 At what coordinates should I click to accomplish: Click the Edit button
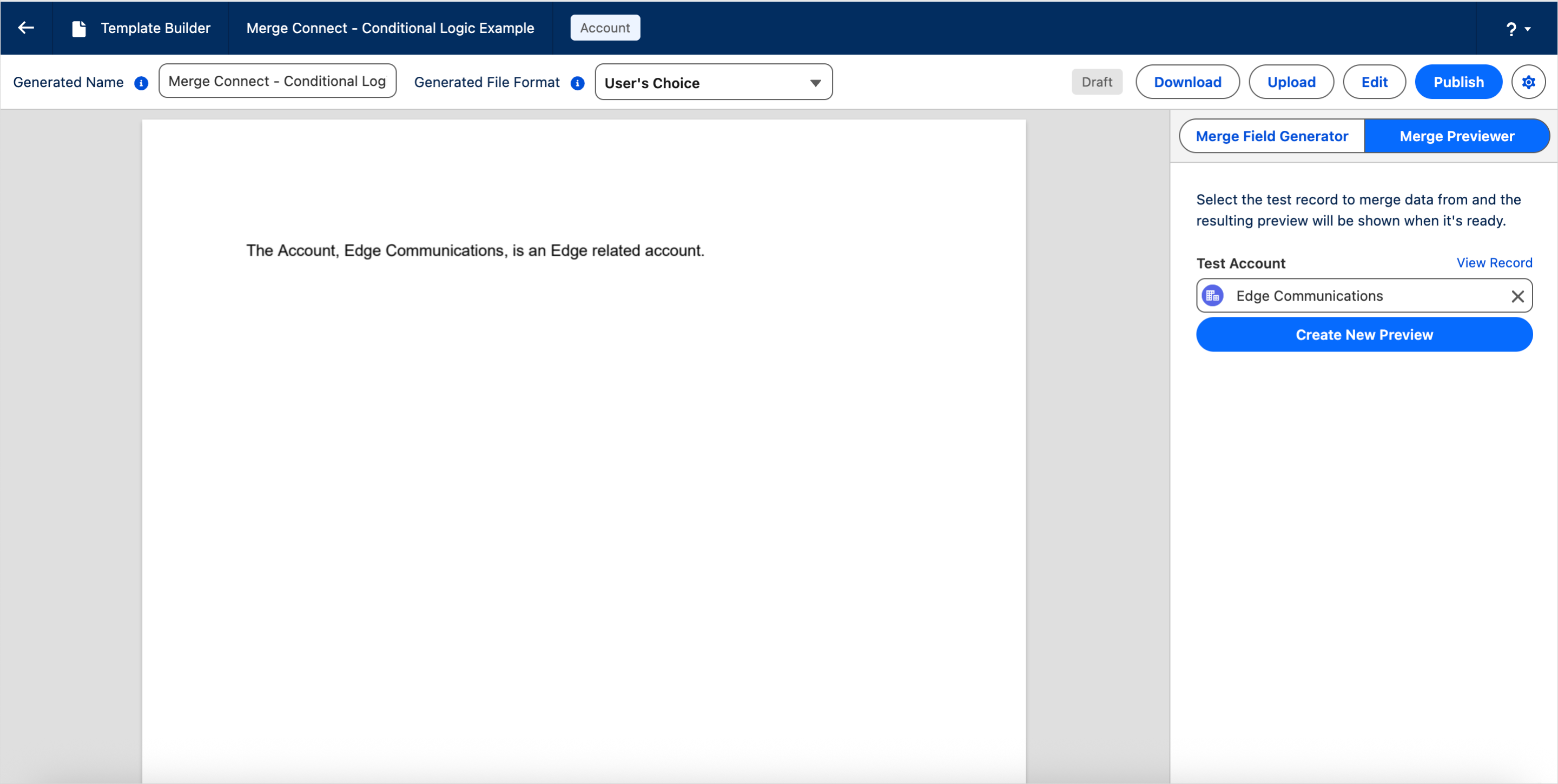coord(1374,82)
